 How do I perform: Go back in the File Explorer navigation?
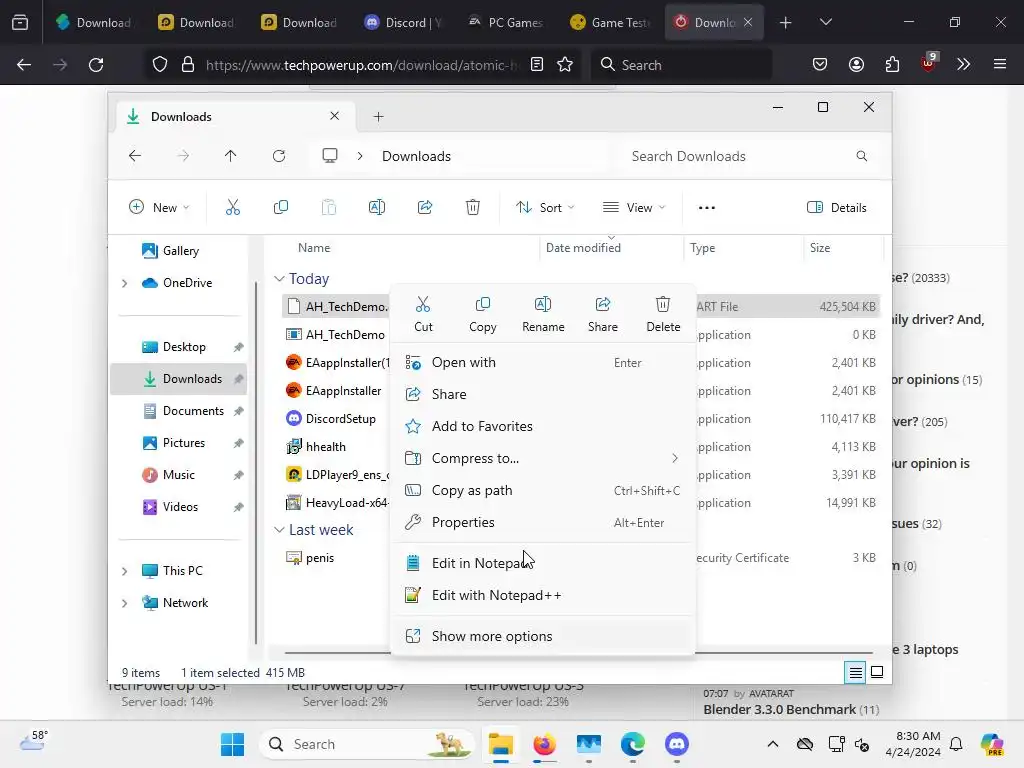coord(135,155)
